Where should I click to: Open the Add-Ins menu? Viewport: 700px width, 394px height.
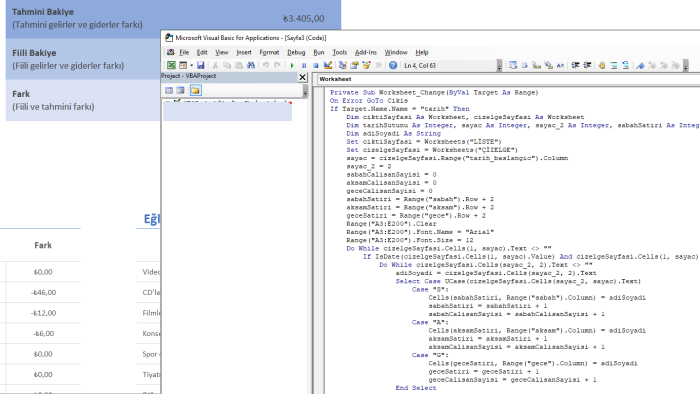[x=366, y=52]
